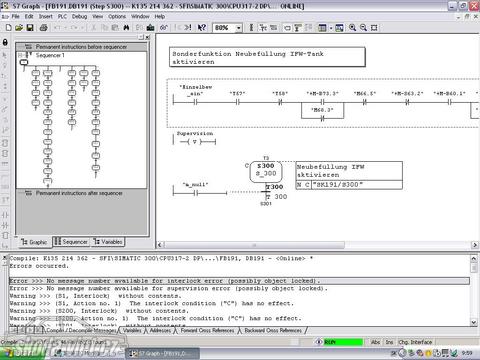
Task: Switch to the Graphic tab
Action: click(x=34, y=242)
